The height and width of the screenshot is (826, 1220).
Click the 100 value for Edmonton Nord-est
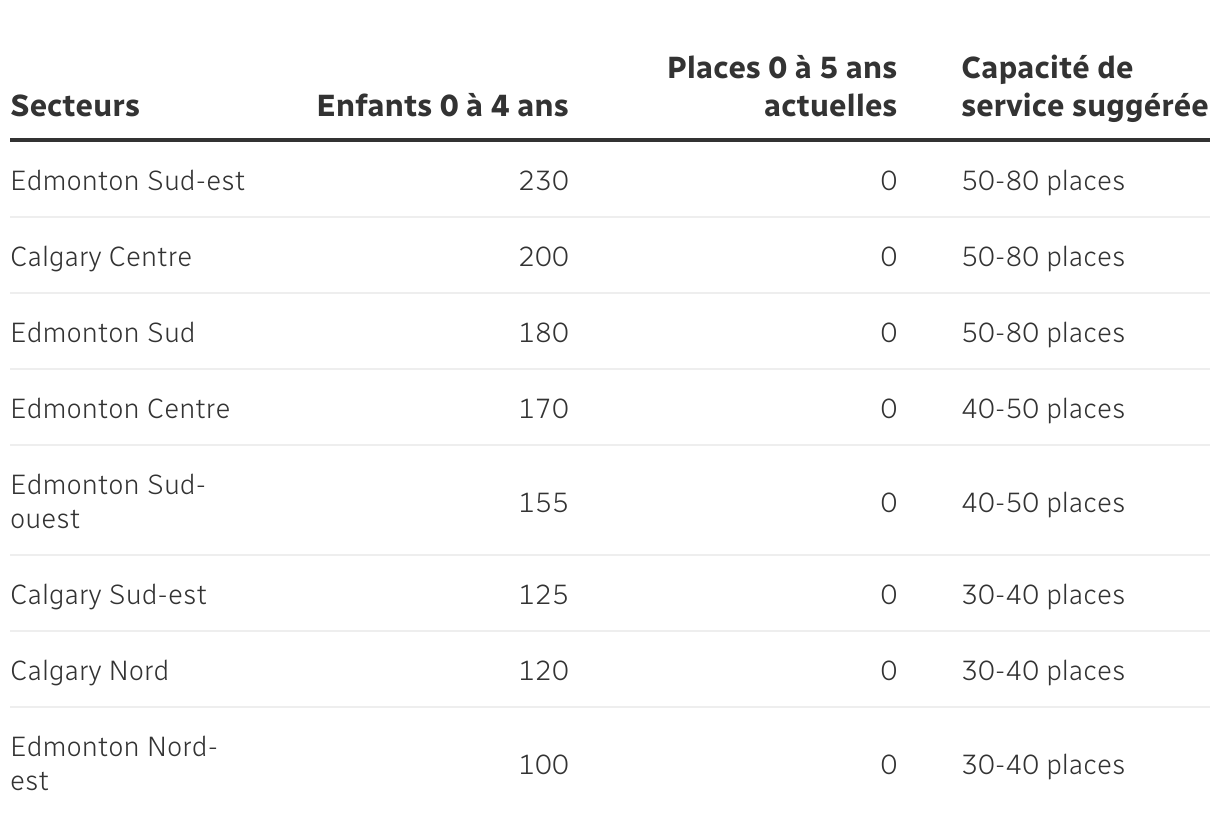point(543,765)
